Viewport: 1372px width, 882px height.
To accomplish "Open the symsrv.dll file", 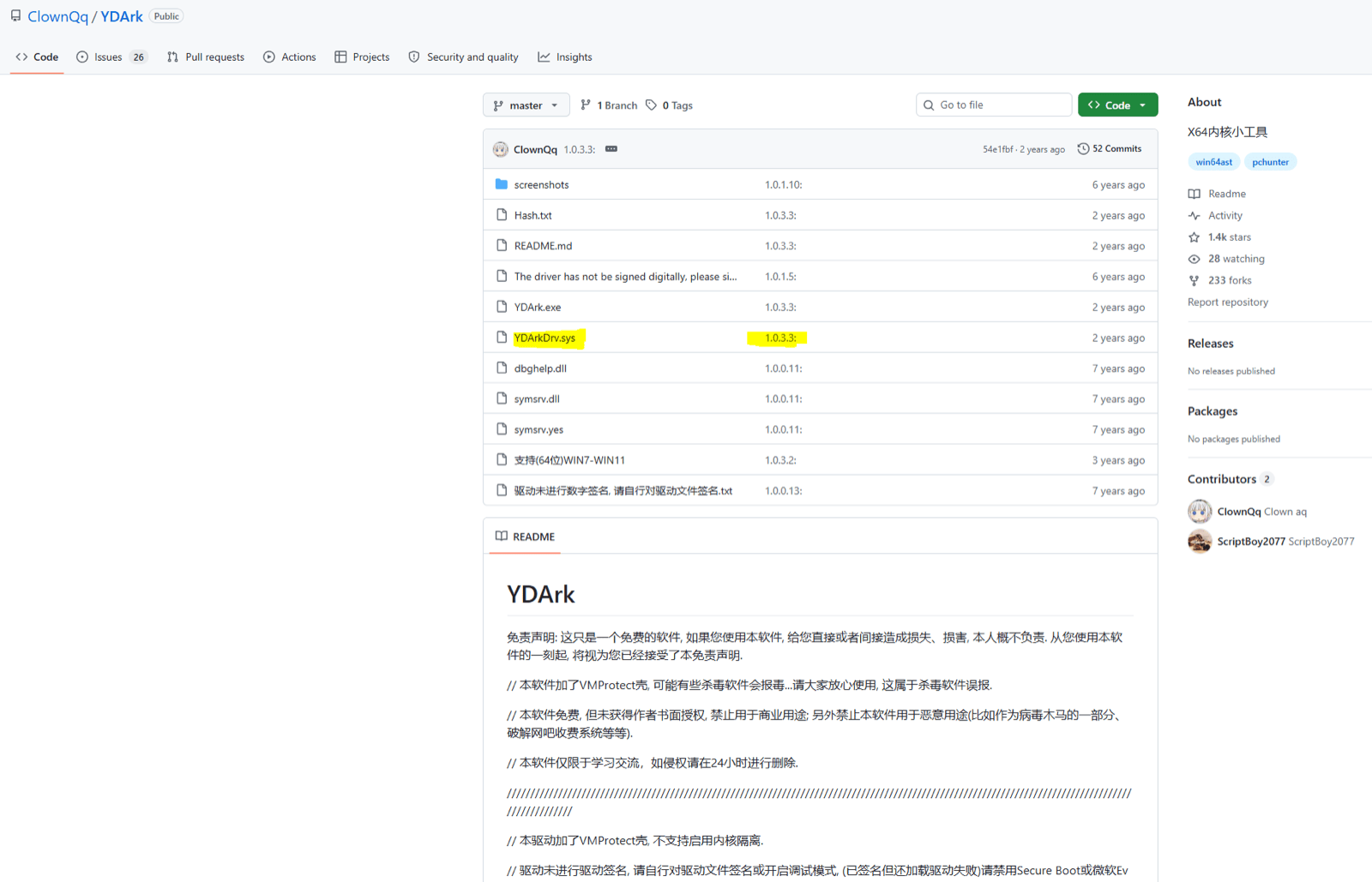I will click(537, 399).
